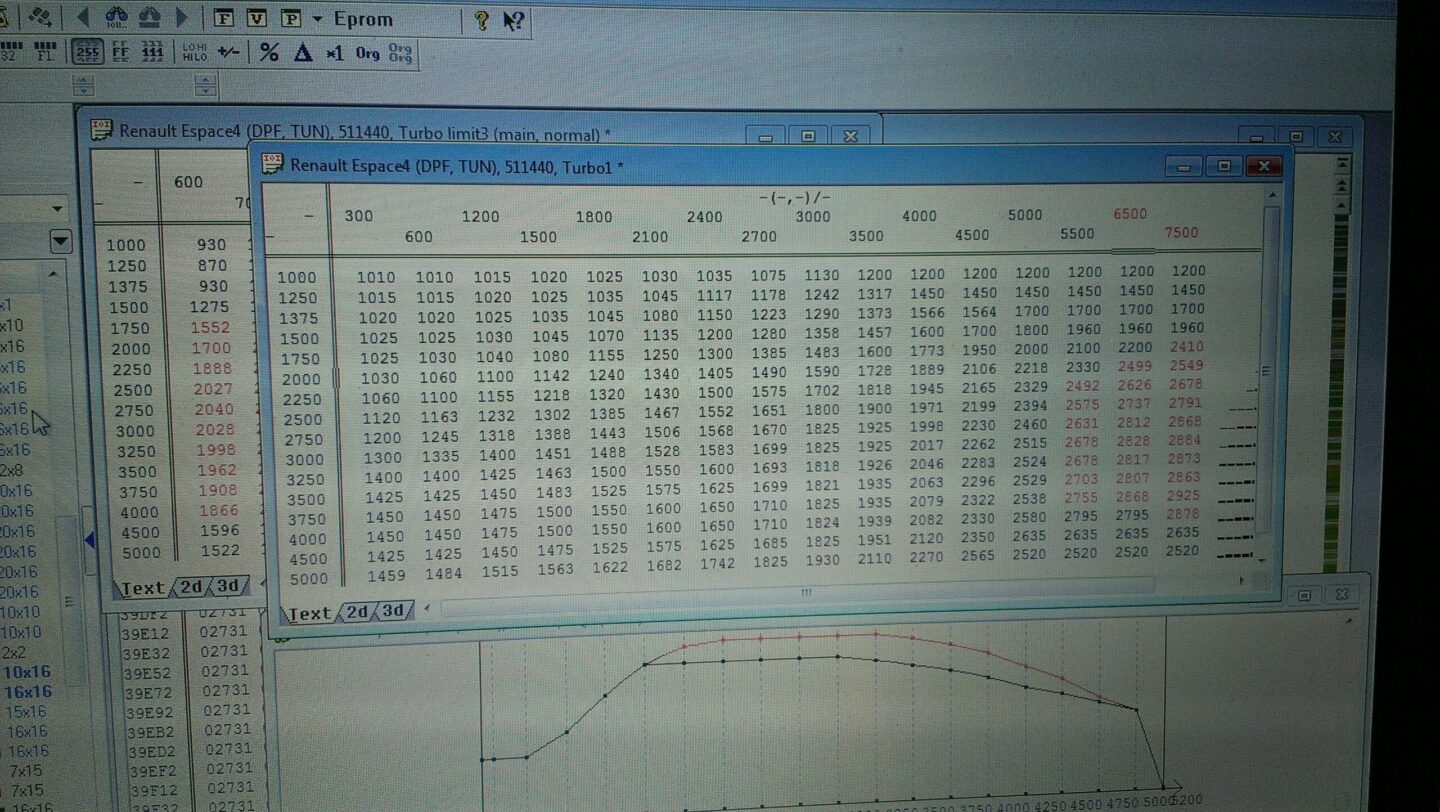Click the V version window icon
This screenshot has height=812, width=1440.
point(257,18)
